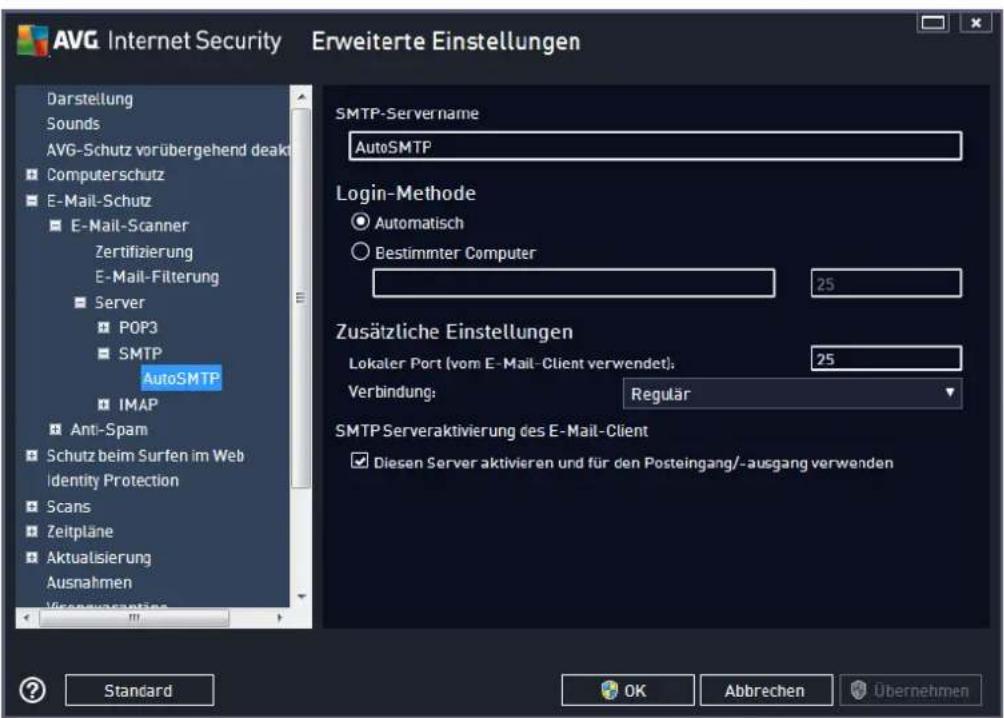Select the Automatisch login method
Image resolution: width=1004 pixels, height=718 pixels.
(x=360, y=222)
